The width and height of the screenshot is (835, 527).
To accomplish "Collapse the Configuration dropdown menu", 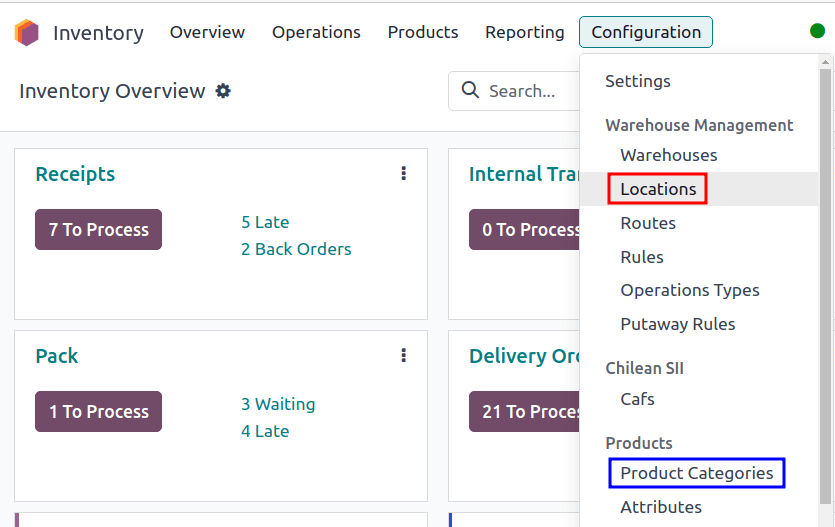I will 645,32.
